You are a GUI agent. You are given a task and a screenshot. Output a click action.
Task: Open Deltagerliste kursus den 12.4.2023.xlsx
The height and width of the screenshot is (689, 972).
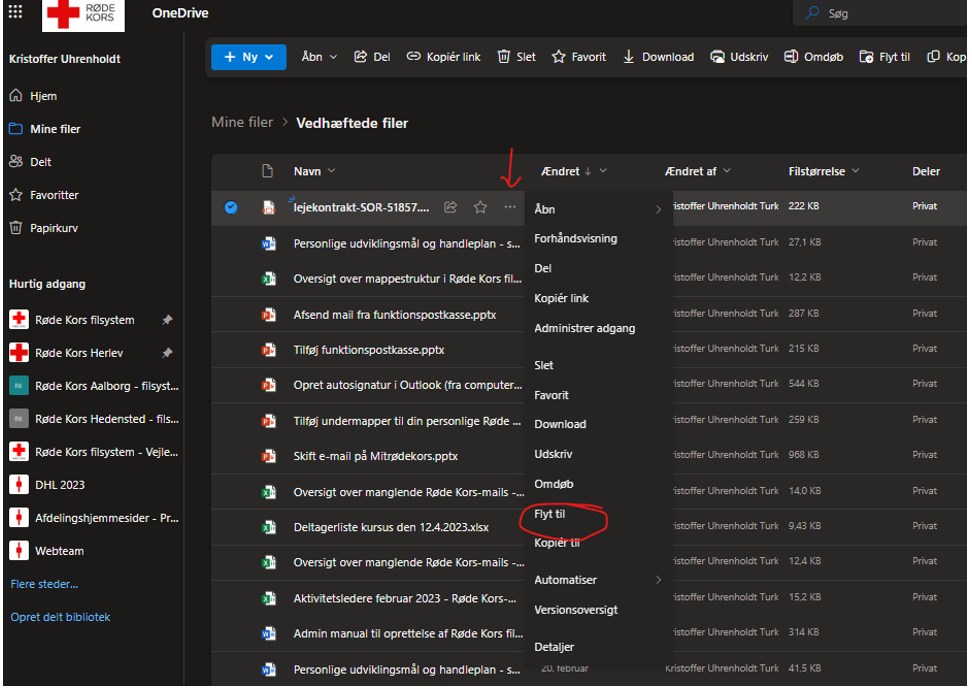pyautogui.click(x=391, y=528)
